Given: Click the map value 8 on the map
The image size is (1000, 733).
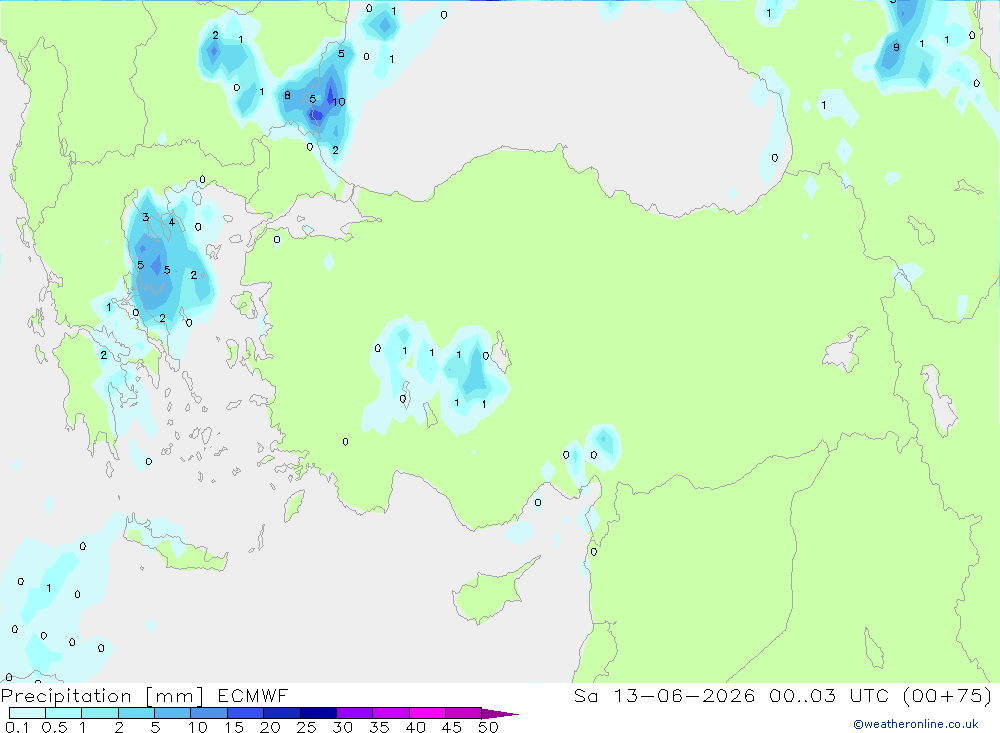Looking at the screenshot, I should click(x=287, y=95).
